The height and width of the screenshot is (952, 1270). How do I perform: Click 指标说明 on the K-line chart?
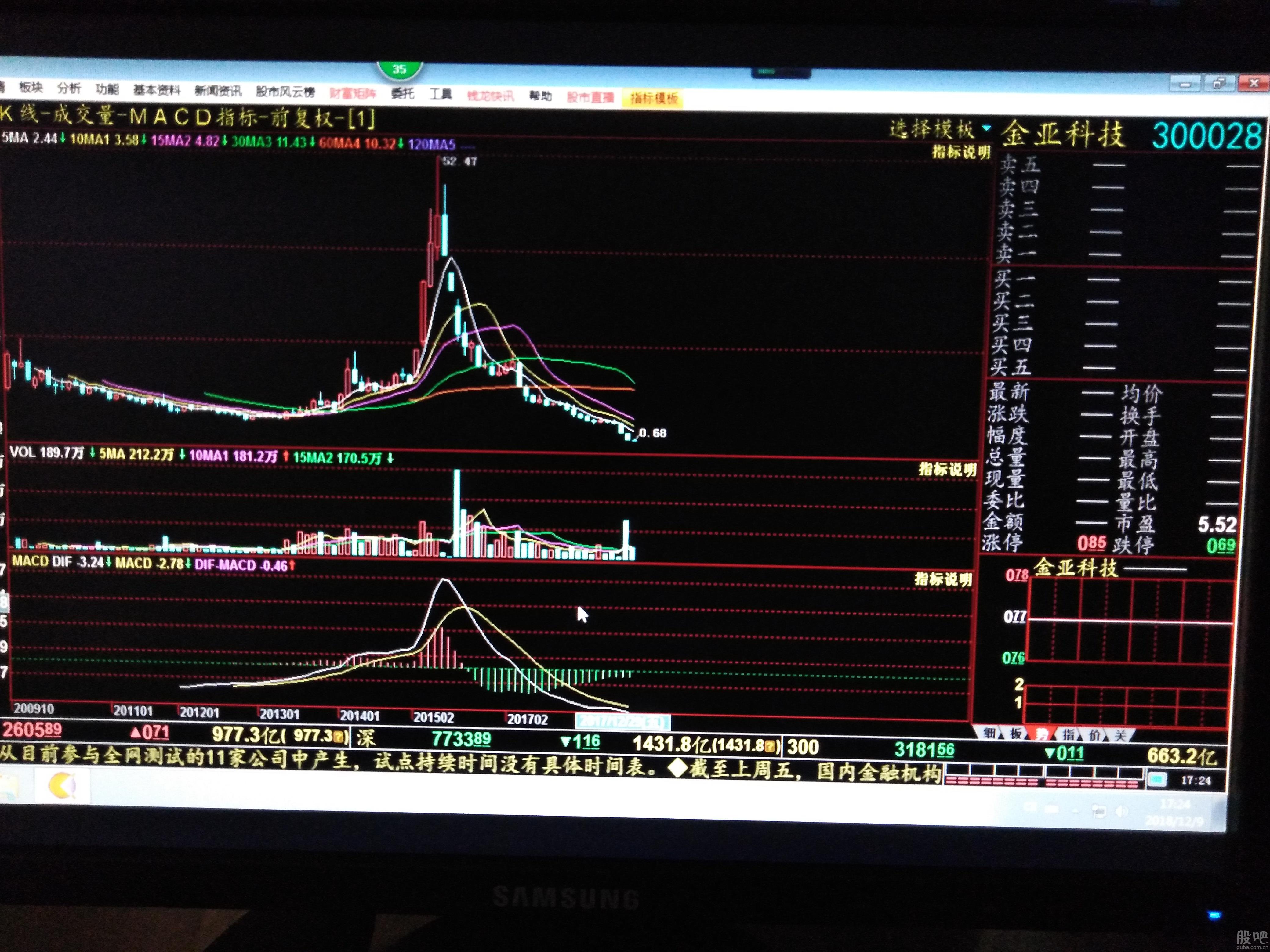[961, 152]
